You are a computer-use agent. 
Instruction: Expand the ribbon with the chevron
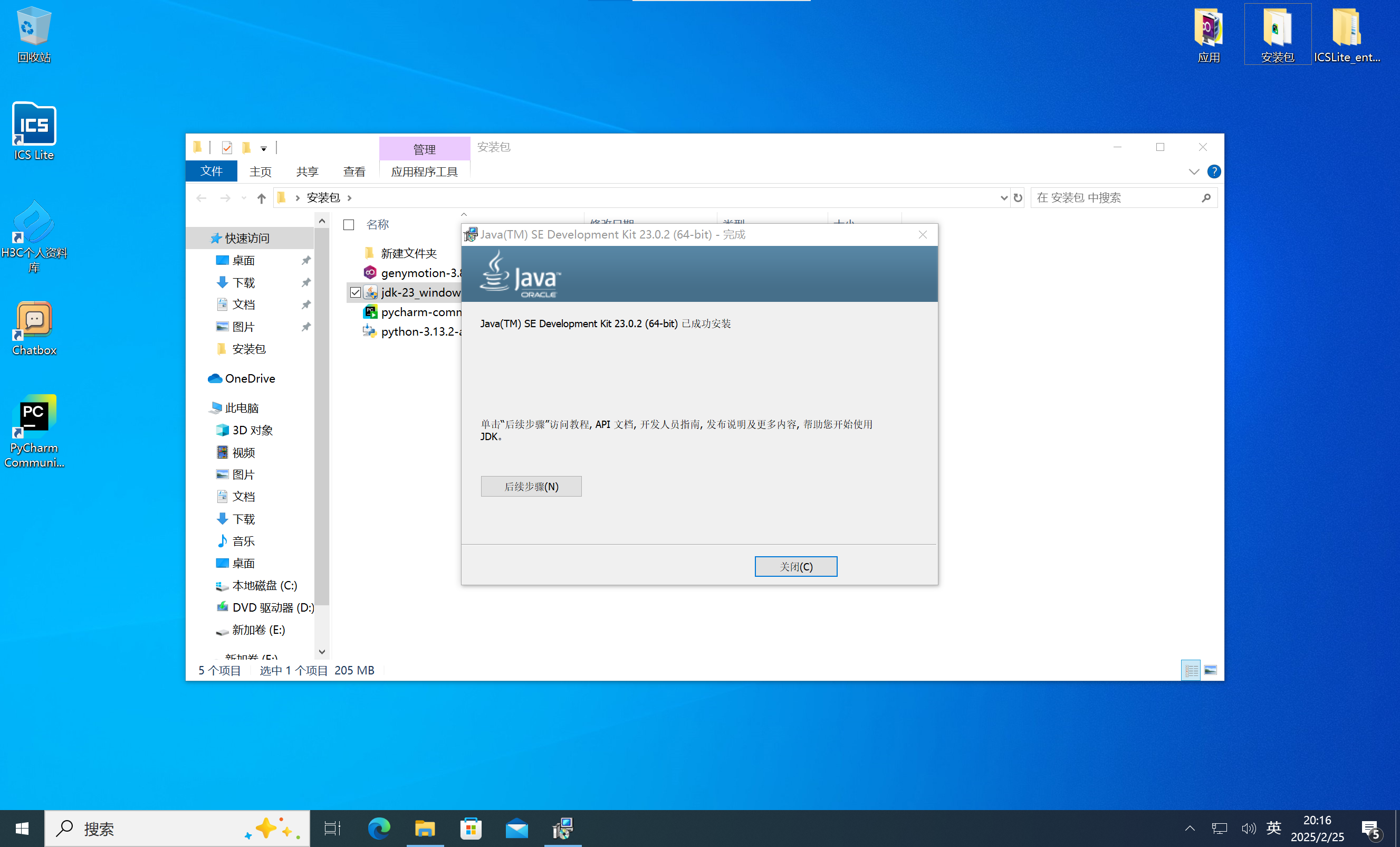point(1194,172)
